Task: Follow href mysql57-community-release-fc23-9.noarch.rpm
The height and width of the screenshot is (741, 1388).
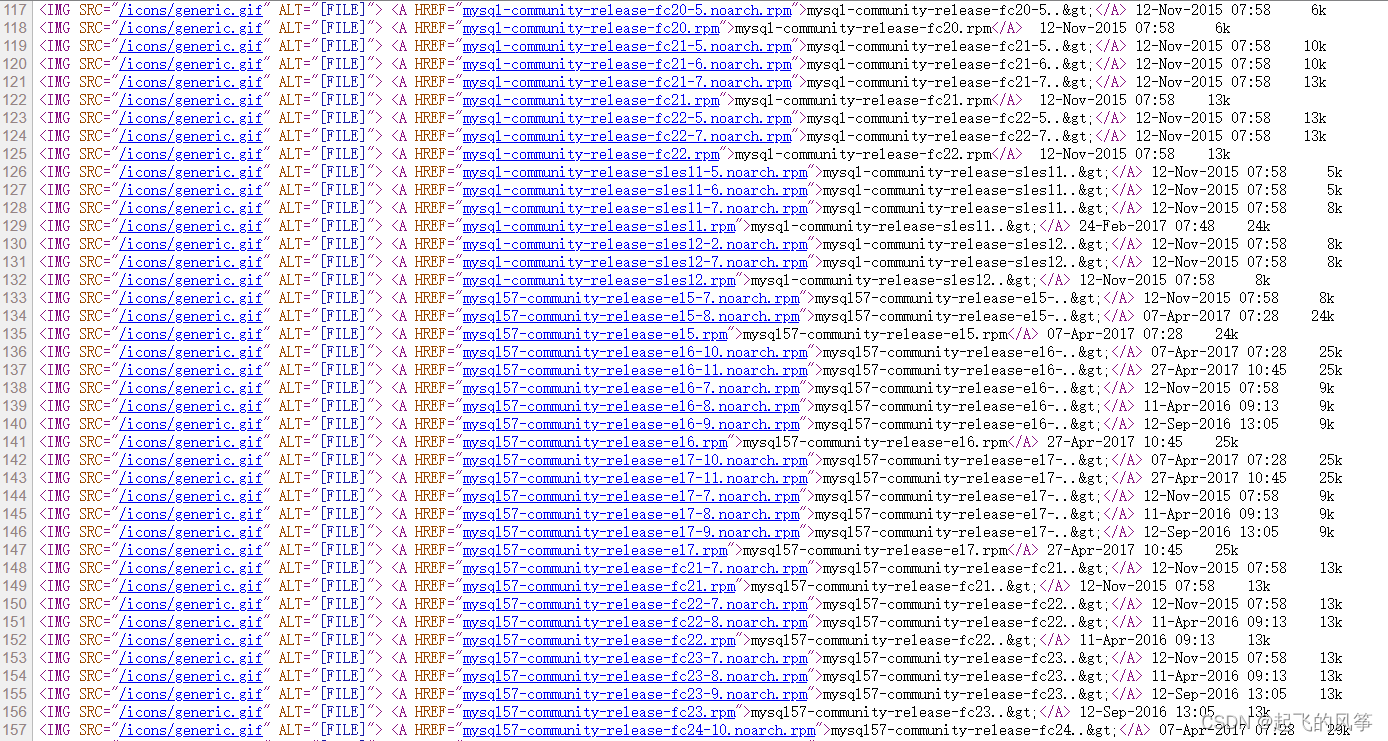Action: (635, 694)
